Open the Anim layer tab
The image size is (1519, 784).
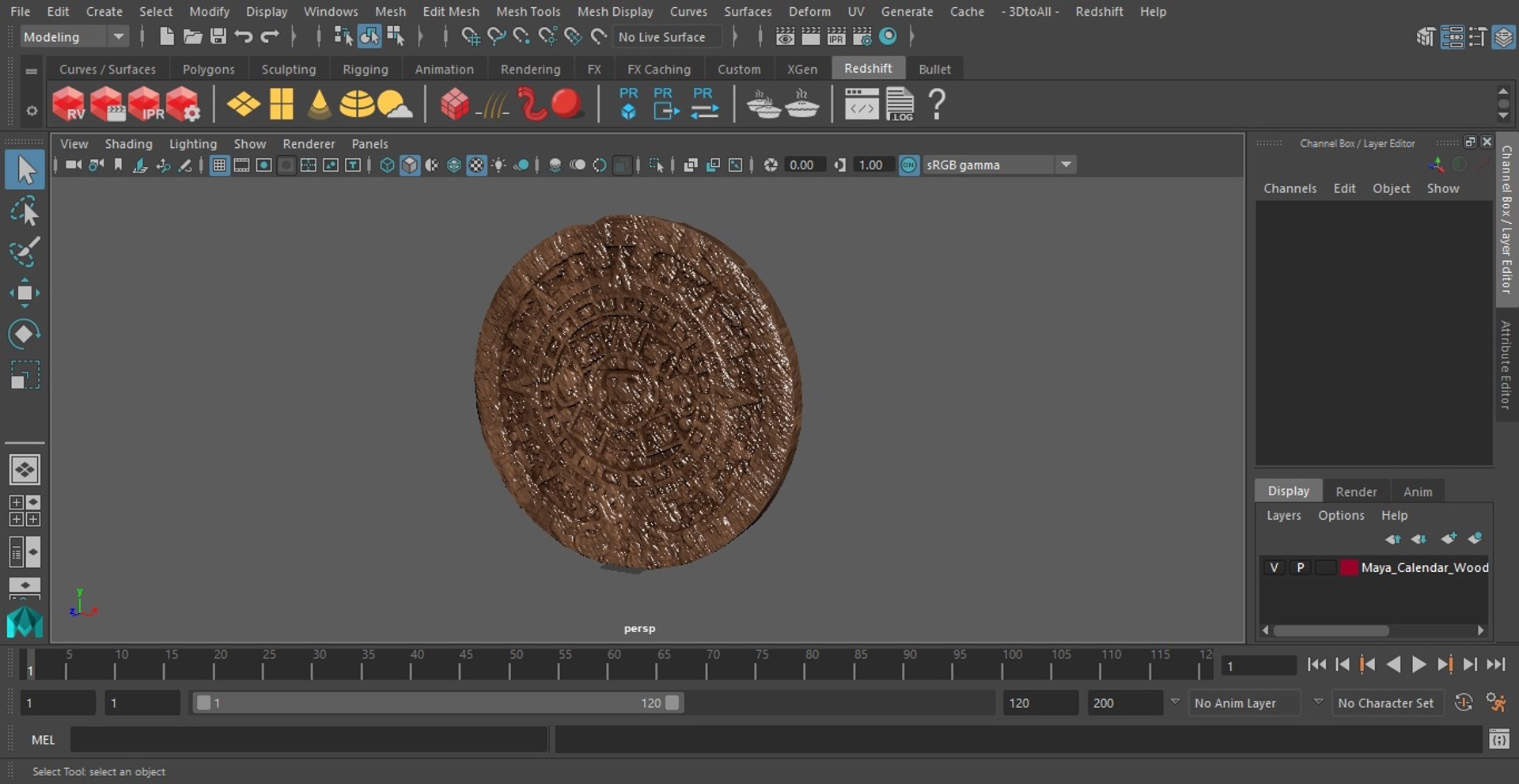pyautogui.click(x=1417, y=491)
